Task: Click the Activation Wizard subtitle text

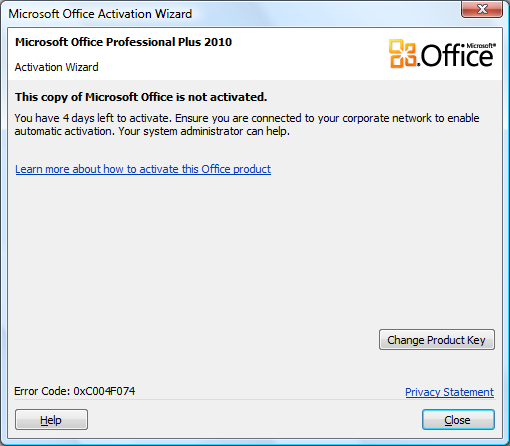Action: 56,67
